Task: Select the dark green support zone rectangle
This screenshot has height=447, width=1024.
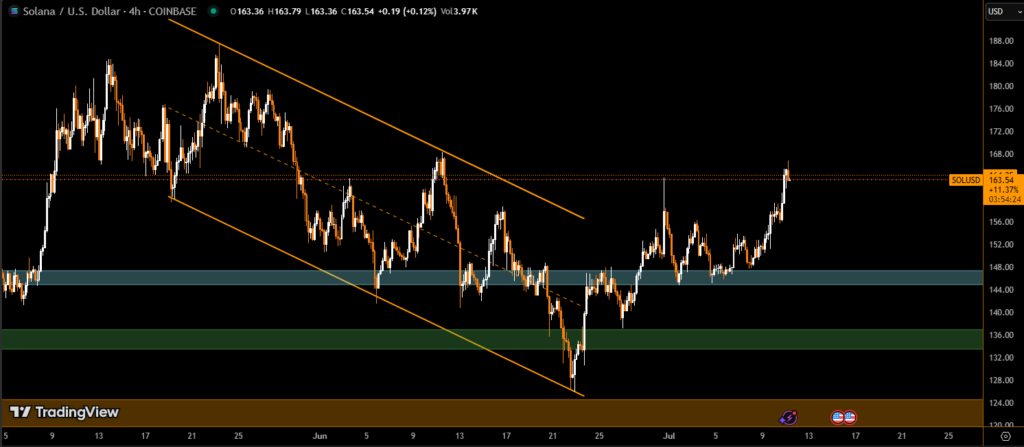Action: (300, 339)
